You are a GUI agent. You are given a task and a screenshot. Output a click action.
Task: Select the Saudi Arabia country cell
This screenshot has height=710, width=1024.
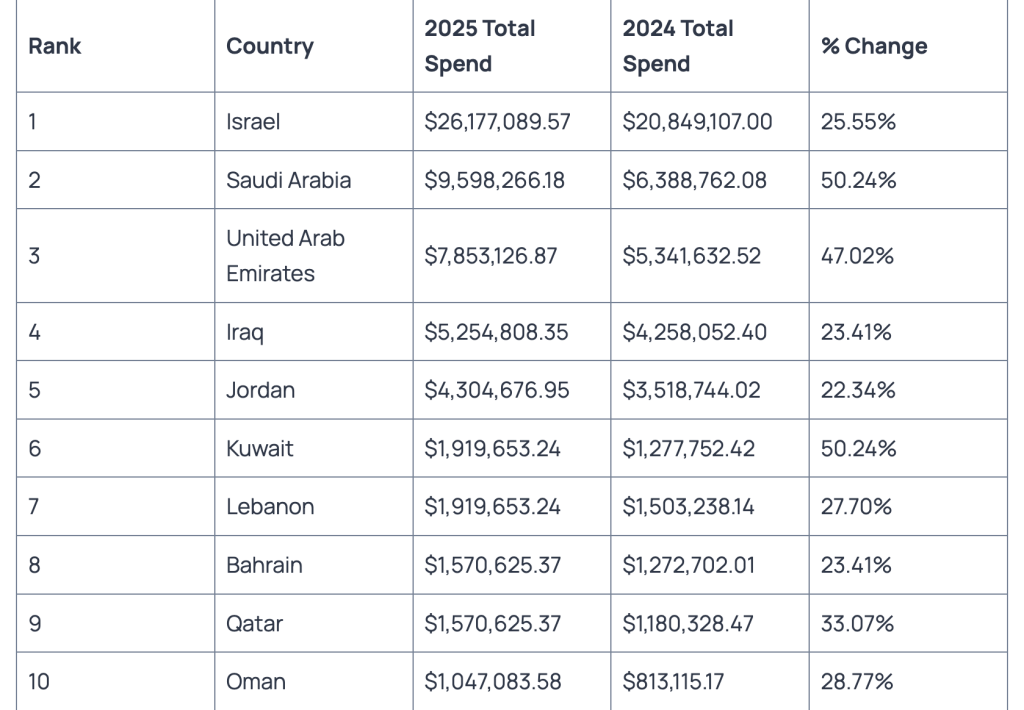[x=289, y=180]
